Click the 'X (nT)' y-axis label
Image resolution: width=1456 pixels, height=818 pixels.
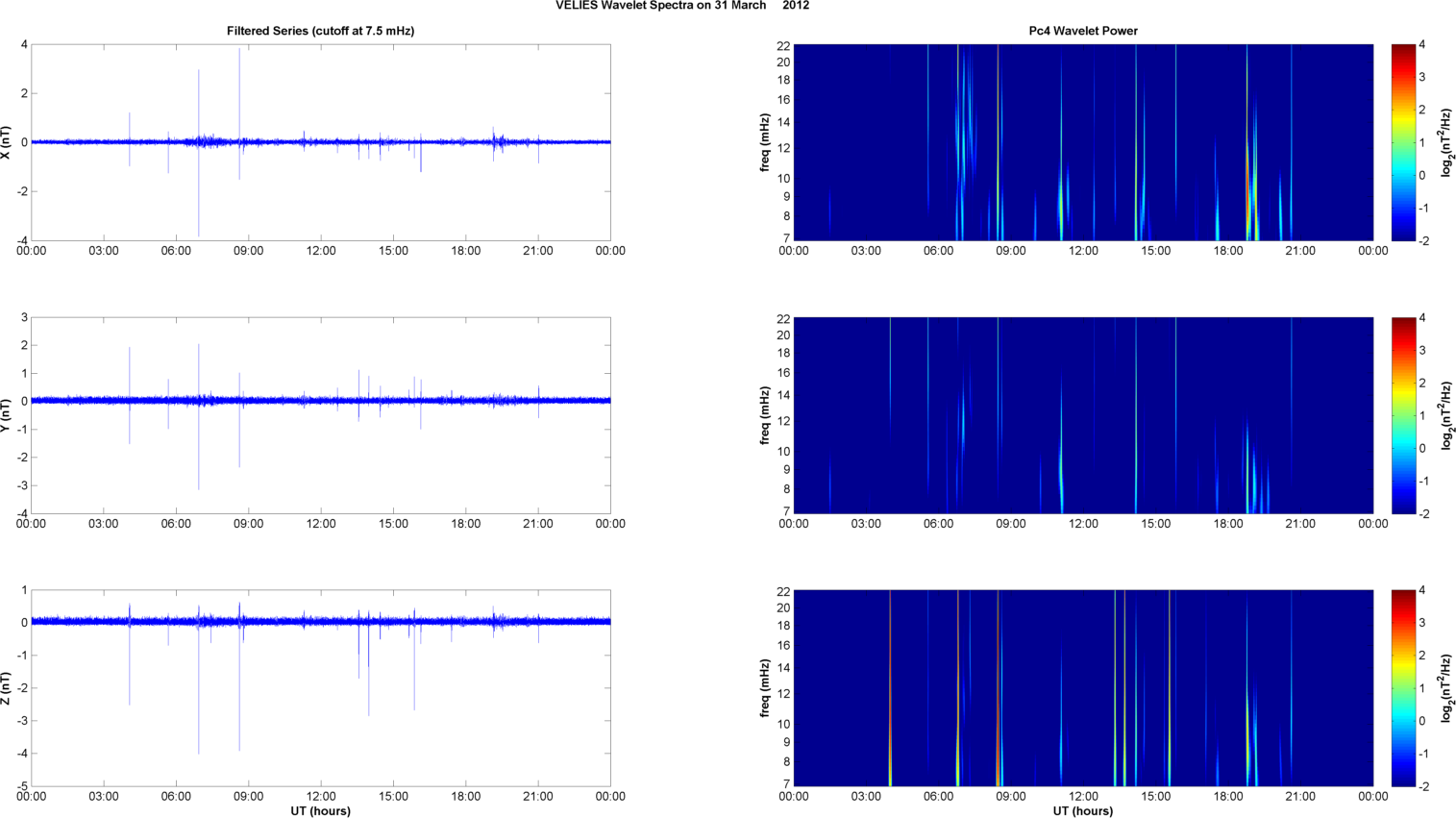7,142
